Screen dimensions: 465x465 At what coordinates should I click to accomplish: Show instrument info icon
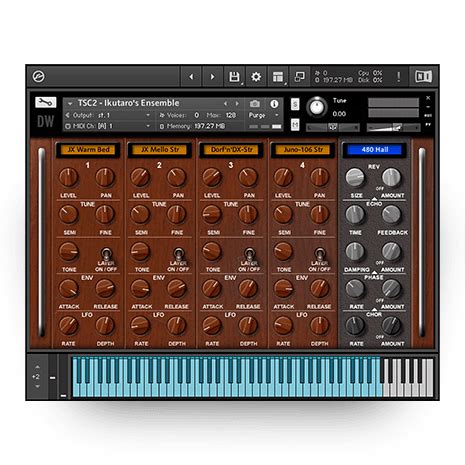[x=274, y=104]
